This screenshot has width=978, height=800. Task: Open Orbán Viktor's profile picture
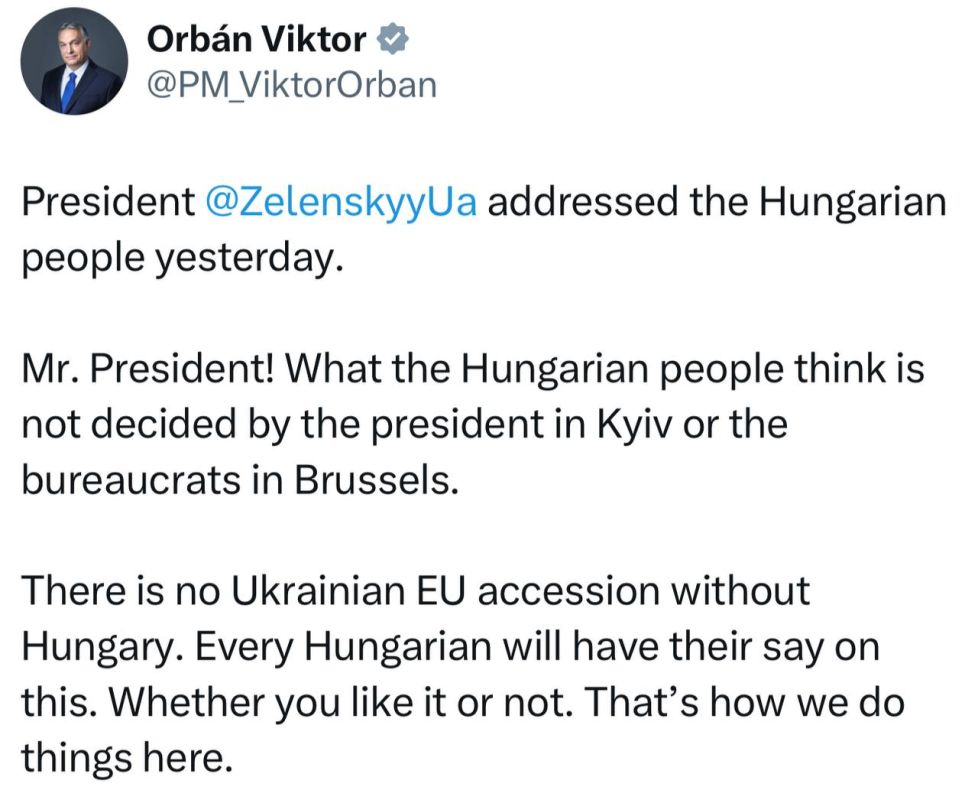(x=72, y=64)
